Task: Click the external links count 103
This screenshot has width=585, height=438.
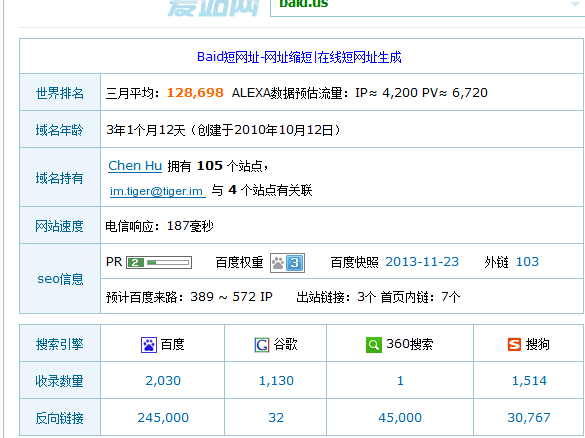Action: point(527,262)
